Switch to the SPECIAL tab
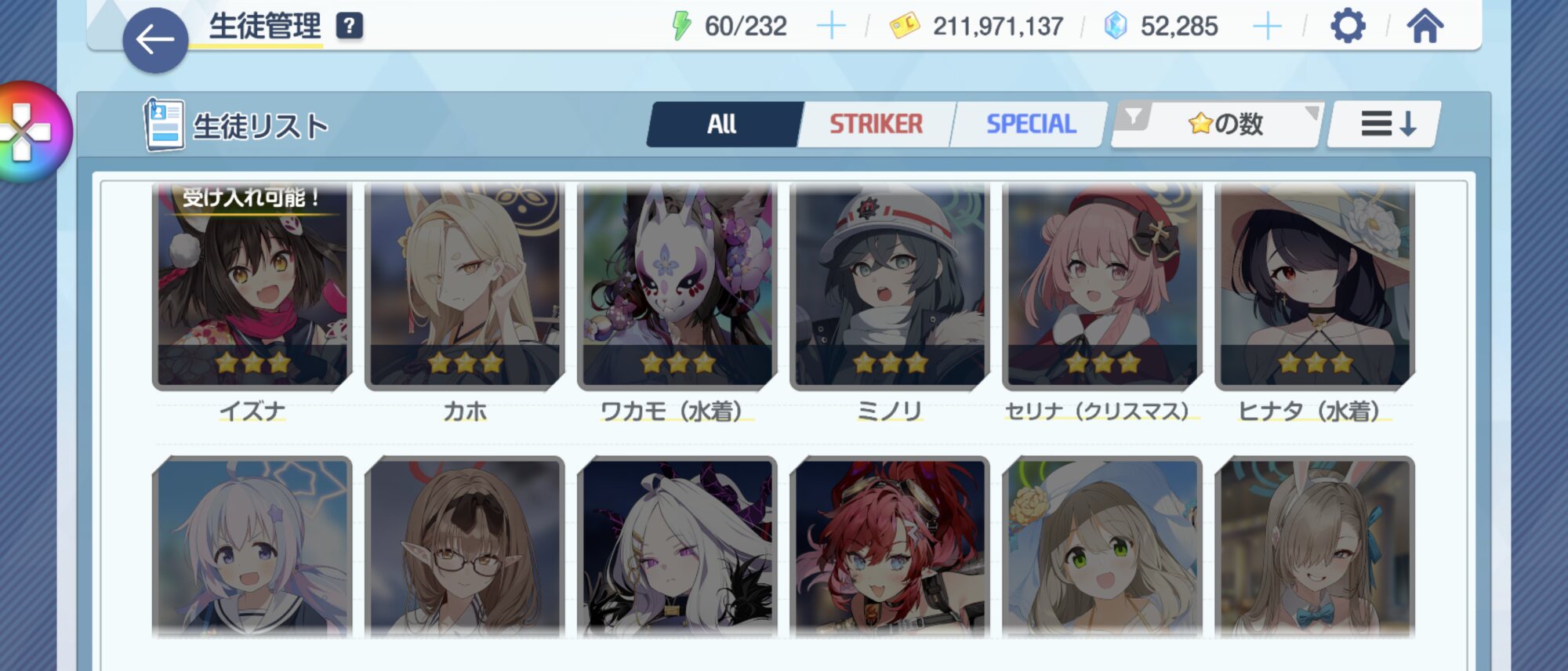 pos(1030,124)
